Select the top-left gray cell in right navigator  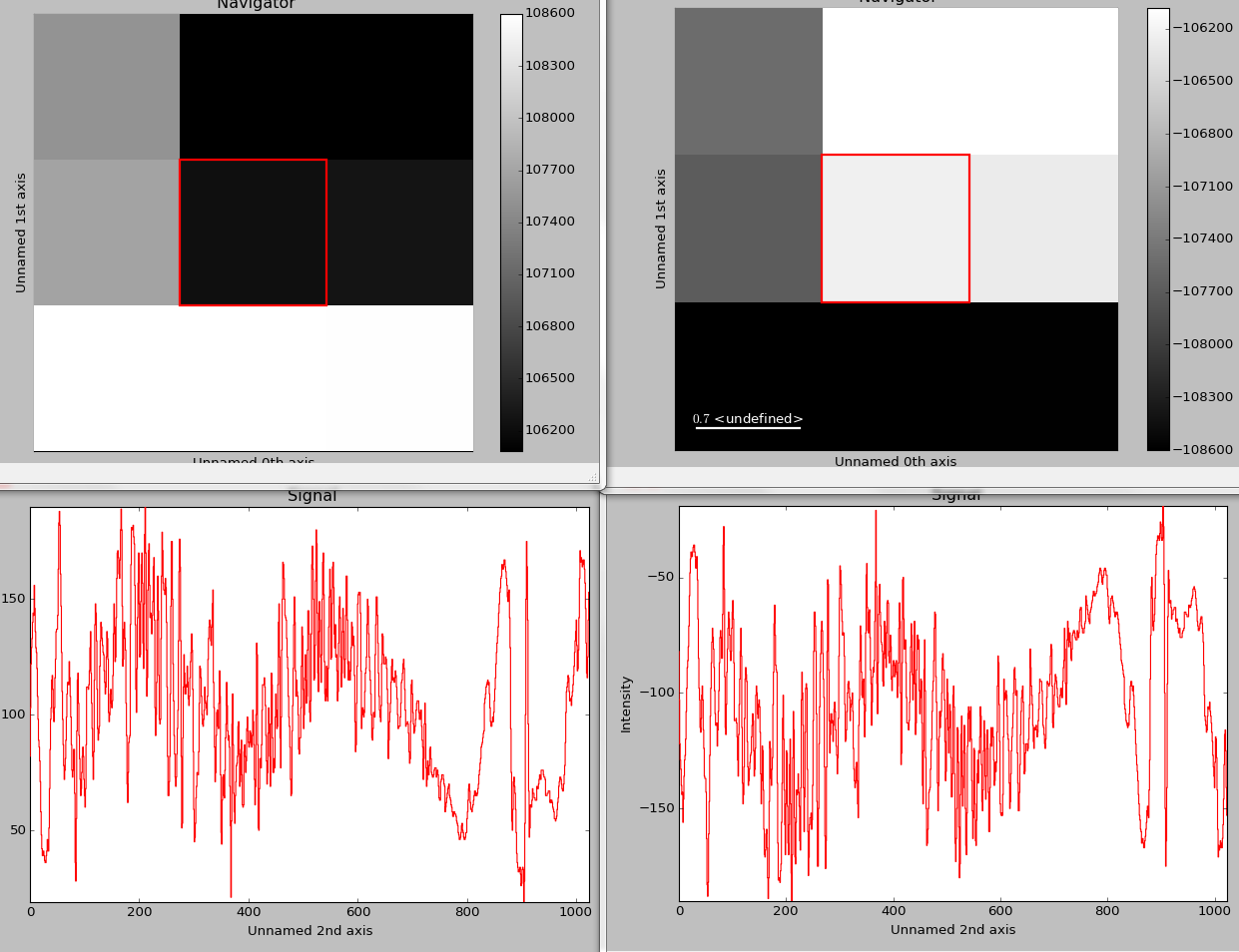pyautogui.click(x=748, y=82)
